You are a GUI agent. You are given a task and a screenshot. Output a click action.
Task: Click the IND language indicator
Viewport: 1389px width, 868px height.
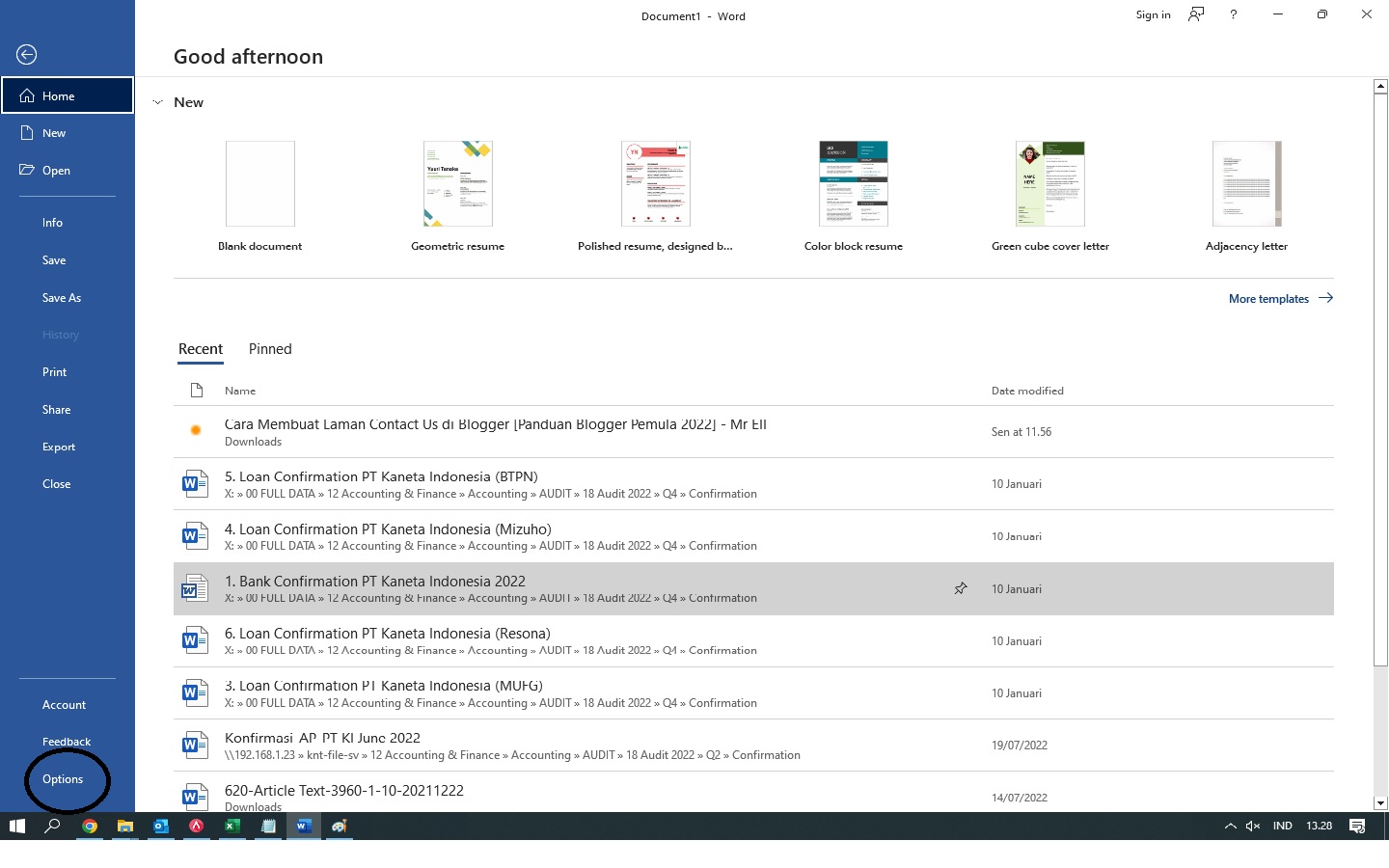click(x=1283, y=826)
